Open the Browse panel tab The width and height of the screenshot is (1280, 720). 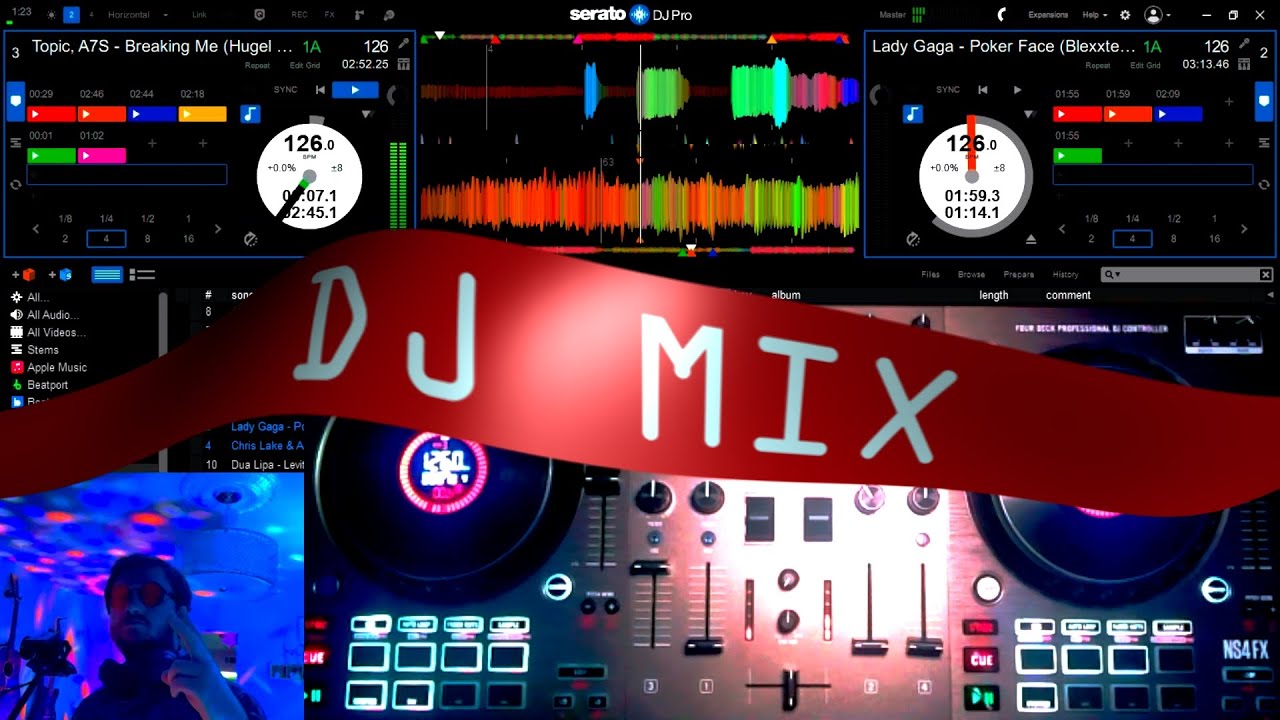point(971,274)
